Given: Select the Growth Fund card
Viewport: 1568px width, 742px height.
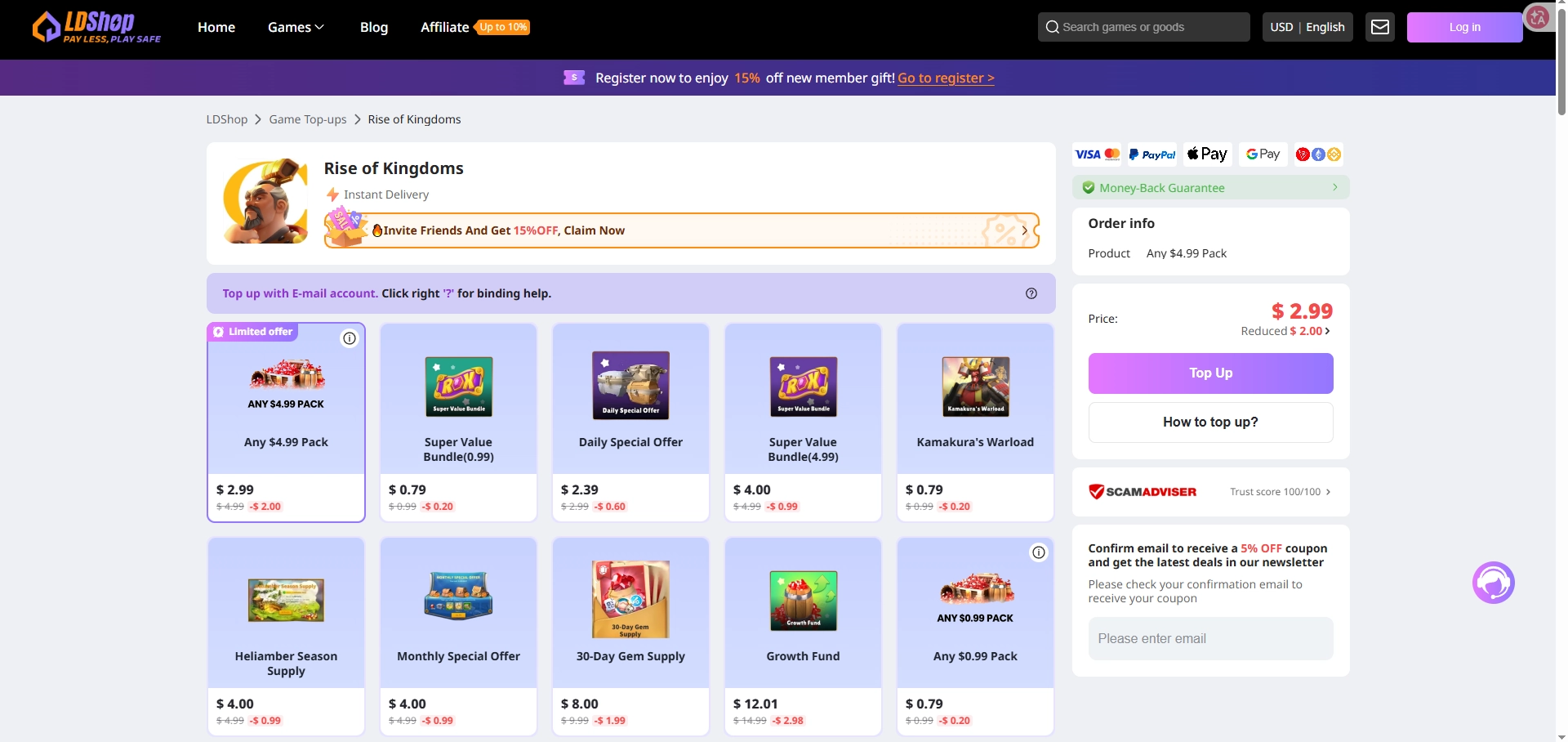Looking at the screenshot, I should [x=803, y=637].
